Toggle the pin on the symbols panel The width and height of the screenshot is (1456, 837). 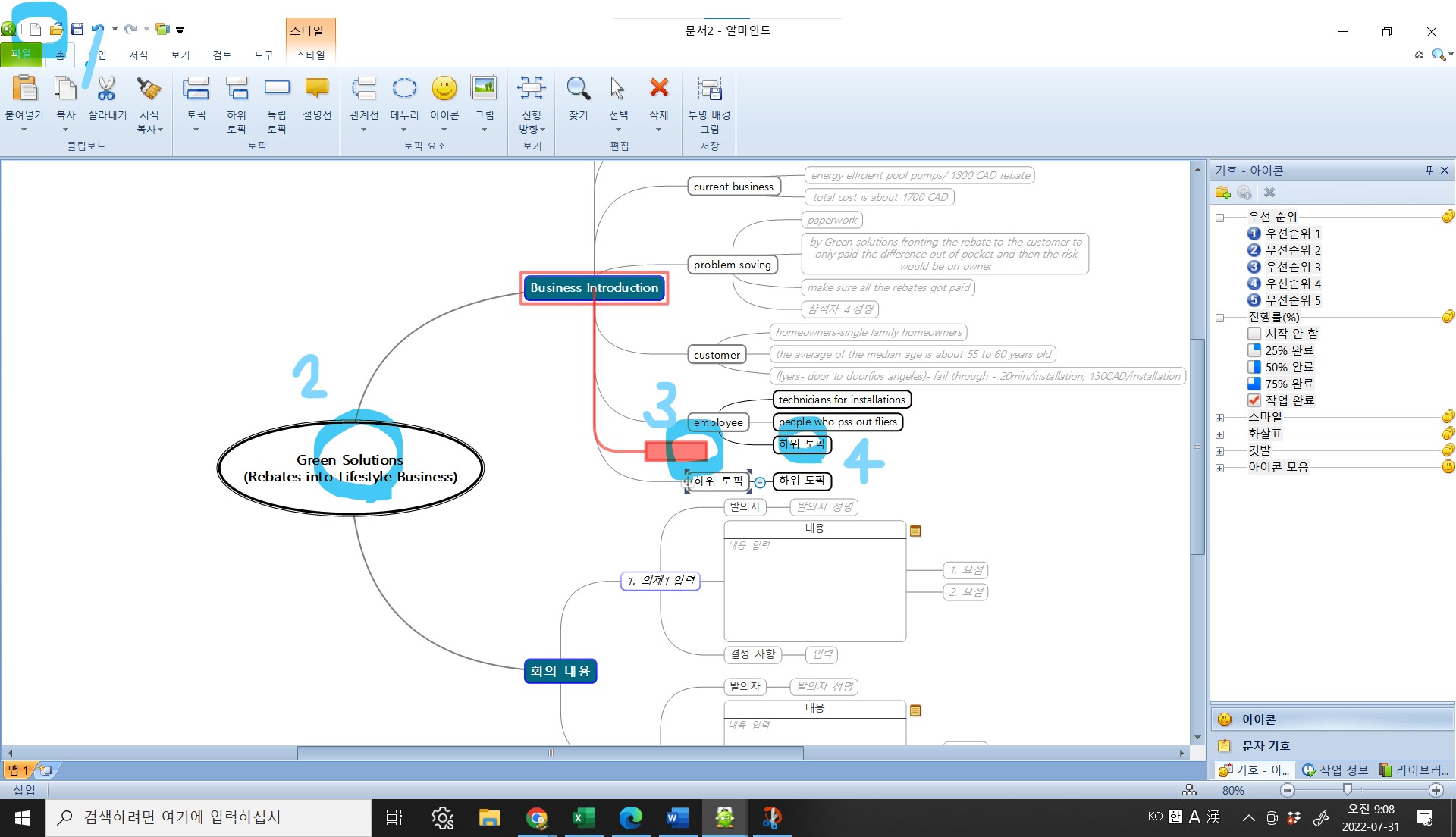tap(1429, 171)
